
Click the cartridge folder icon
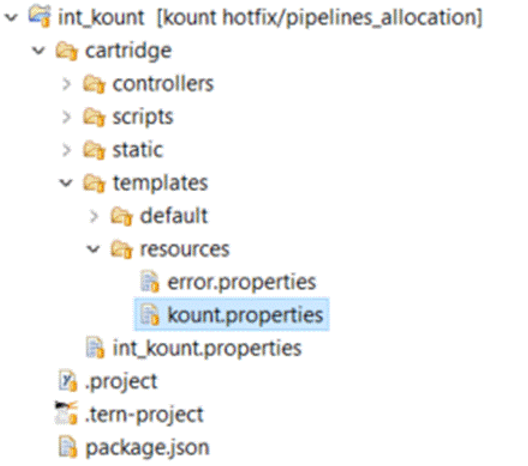click(x=67, y=51)
